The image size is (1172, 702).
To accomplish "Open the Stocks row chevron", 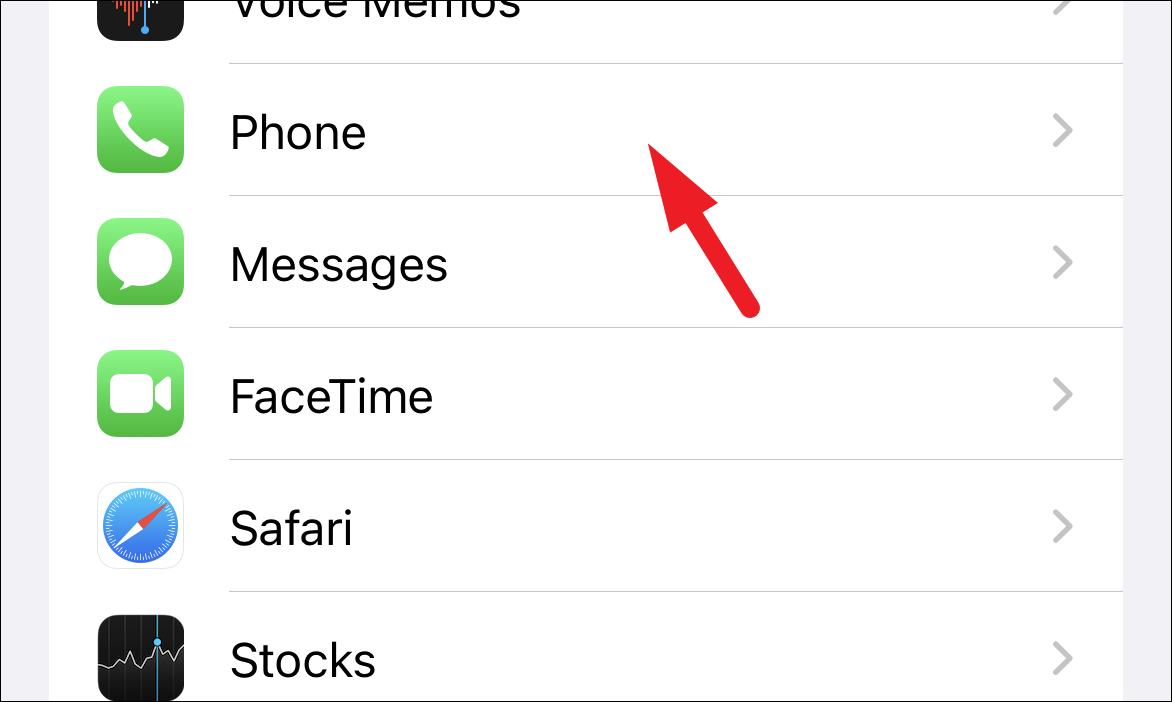I will 1062,659.
